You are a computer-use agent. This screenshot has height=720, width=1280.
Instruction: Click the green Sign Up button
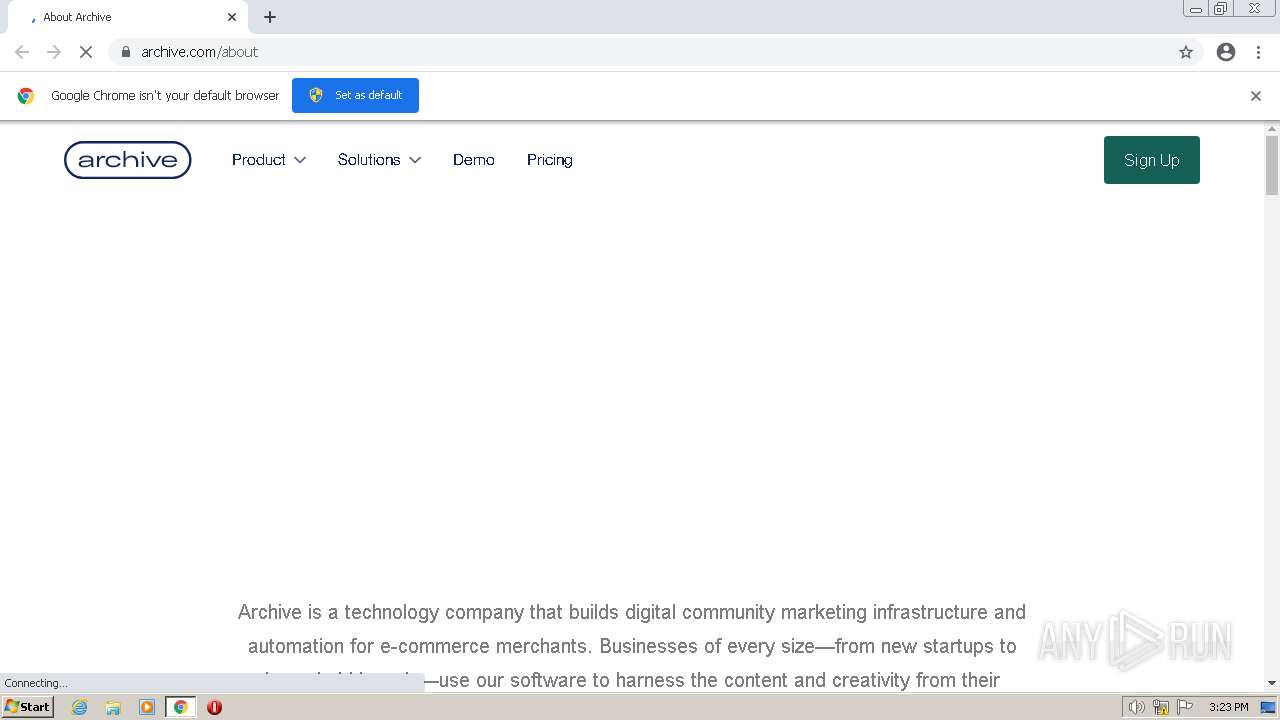click(1152, 160)
